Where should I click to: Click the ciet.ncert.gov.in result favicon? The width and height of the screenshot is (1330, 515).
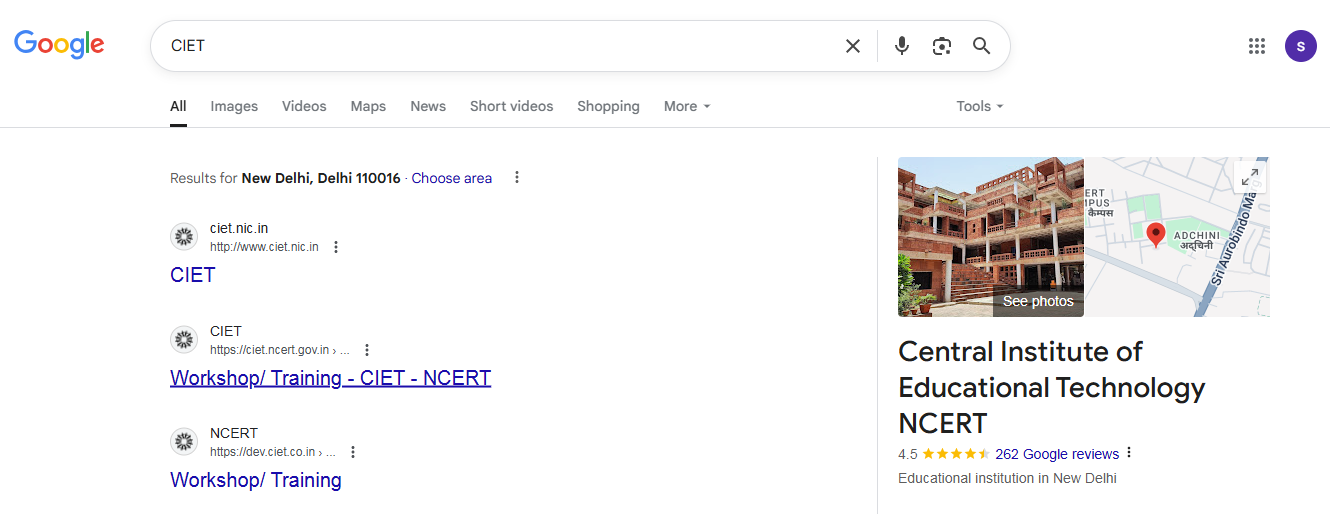pos(184,340)
